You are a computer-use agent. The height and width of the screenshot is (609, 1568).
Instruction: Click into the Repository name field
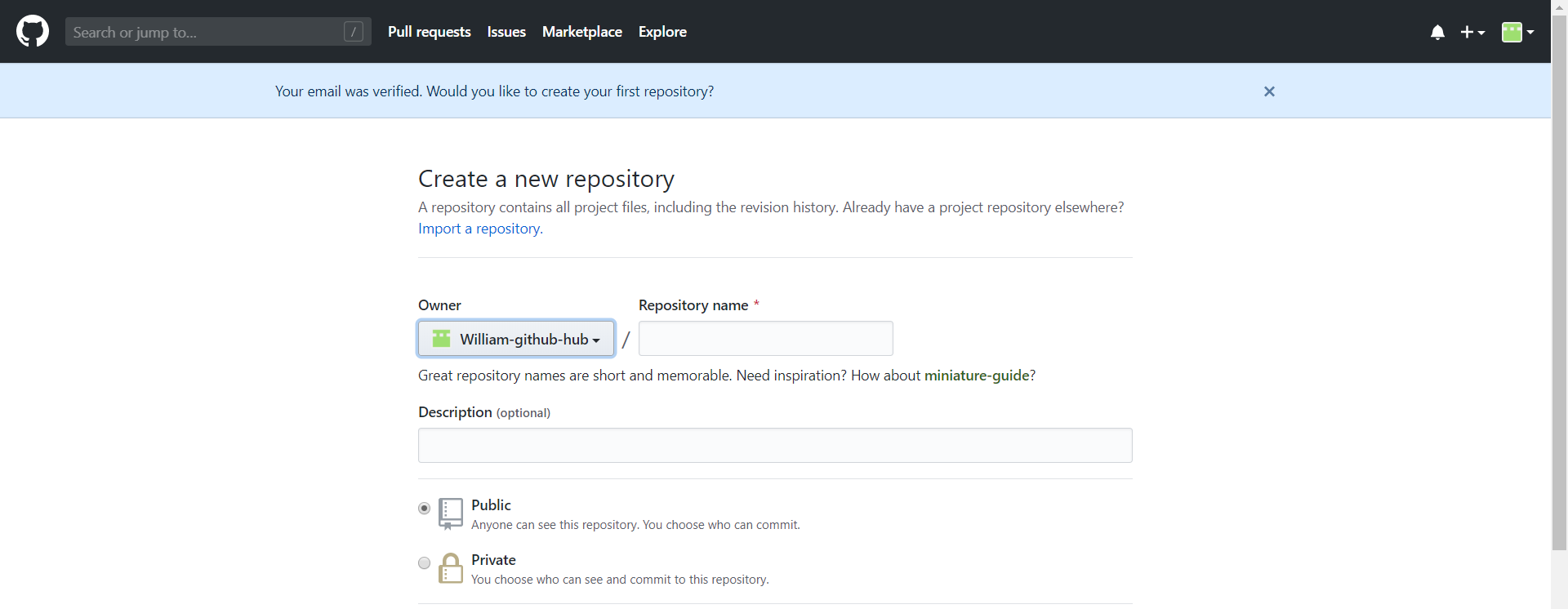[766, 338]
